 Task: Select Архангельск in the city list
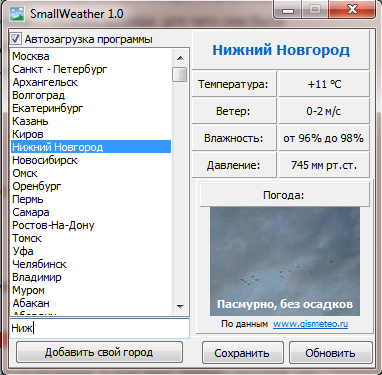pyautogui.click(x=91, y=82)
